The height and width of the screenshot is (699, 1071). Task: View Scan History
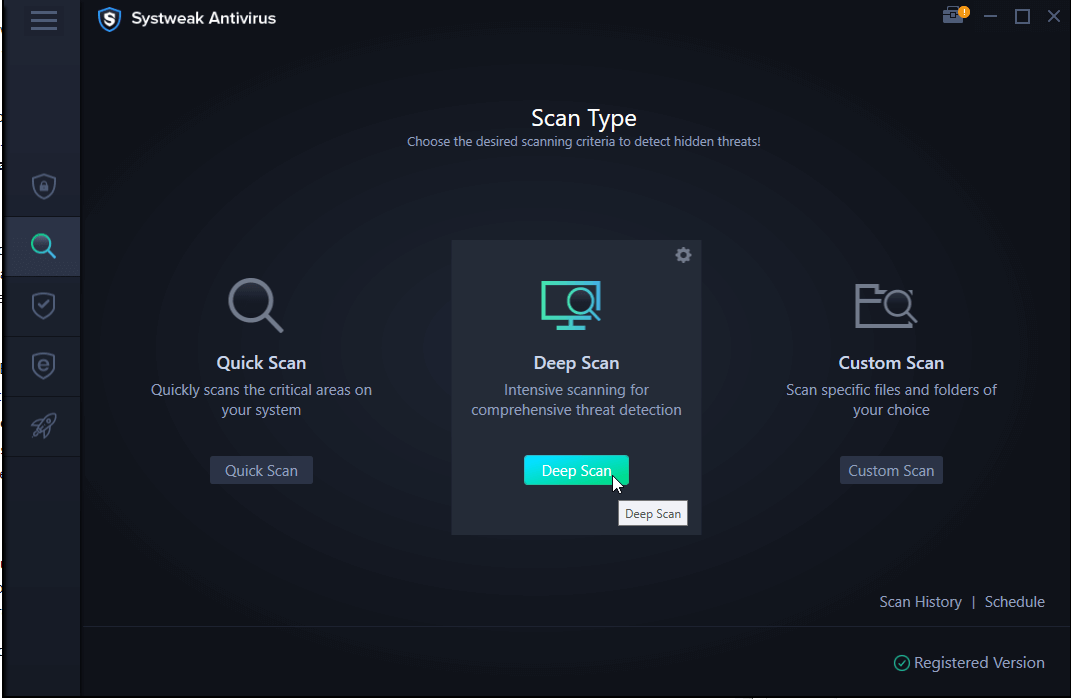click(920, 601)
